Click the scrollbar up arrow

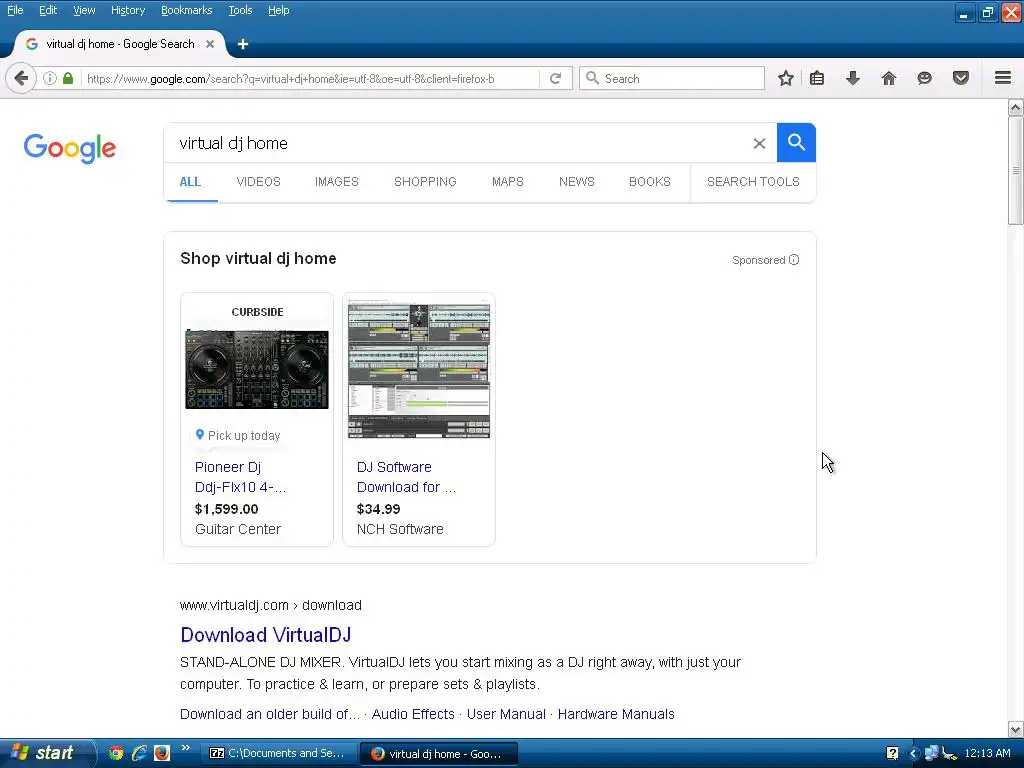pyautogui.click(x=1016, y=108)
